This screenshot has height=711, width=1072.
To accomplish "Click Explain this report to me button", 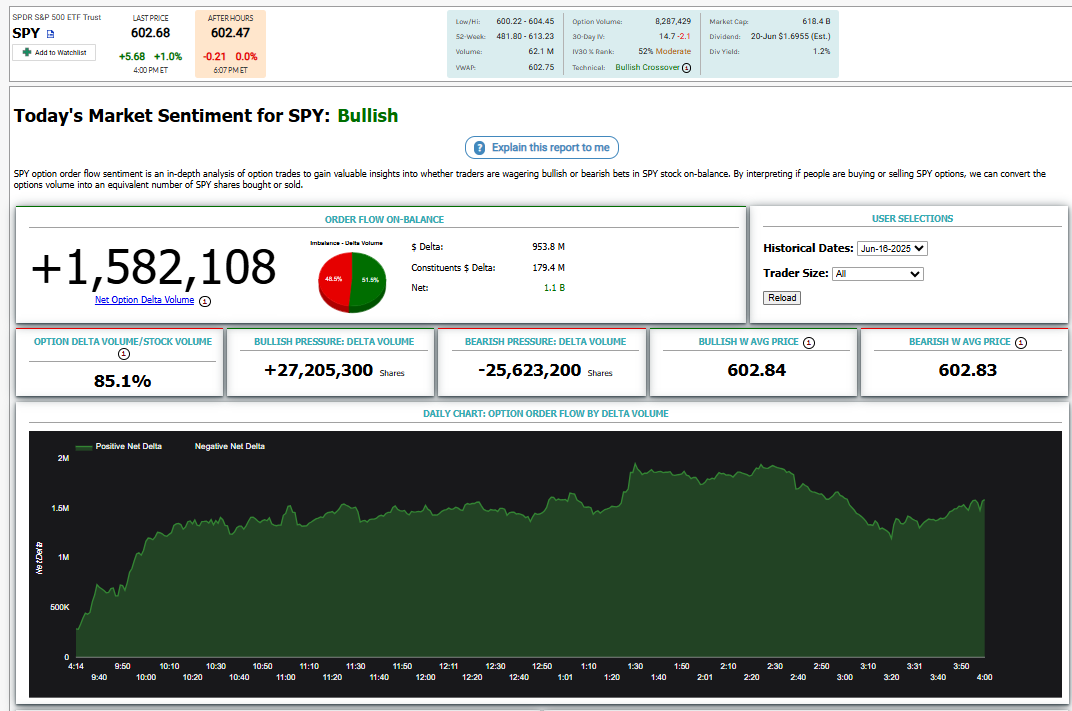I will (541, 148).
